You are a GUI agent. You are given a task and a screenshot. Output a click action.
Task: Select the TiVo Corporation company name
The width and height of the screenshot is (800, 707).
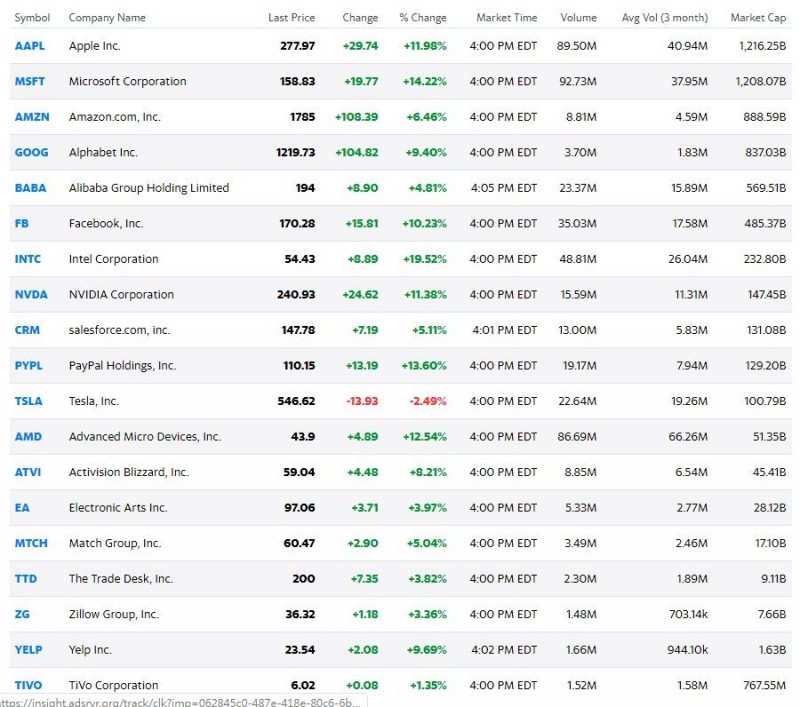point(114,685)
